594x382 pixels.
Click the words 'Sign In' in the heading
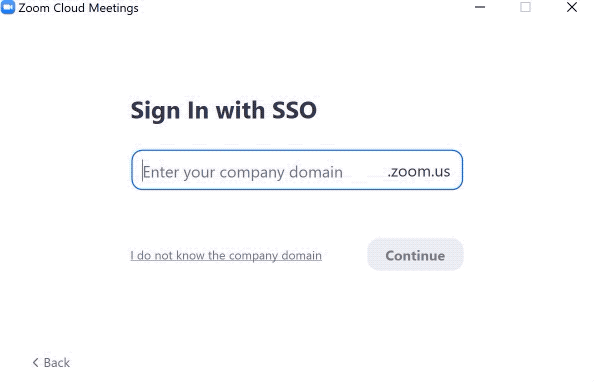[170, 111]
